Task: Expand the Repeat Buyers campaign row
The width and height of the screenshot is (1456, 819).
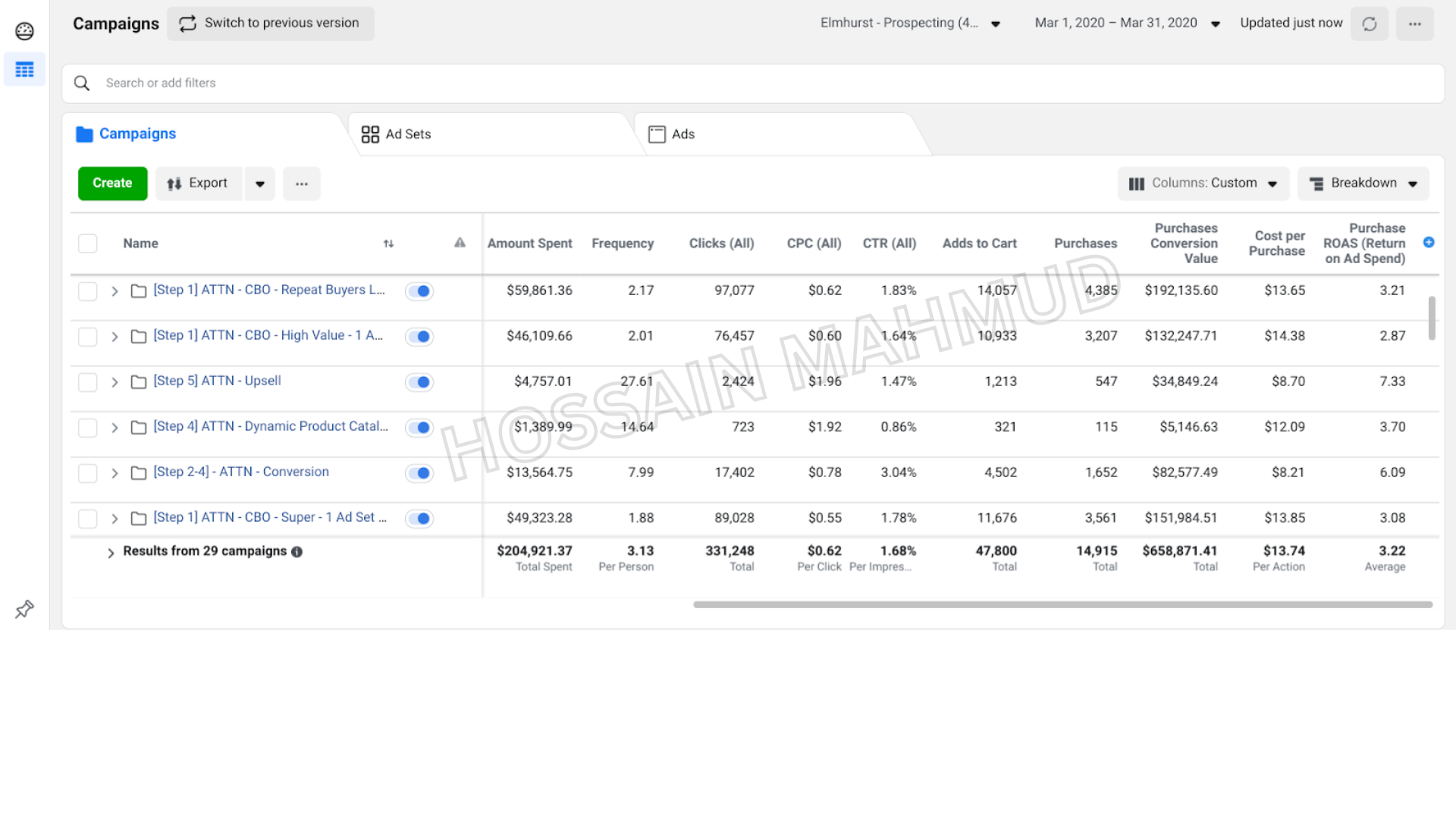Action: (115, 291)
